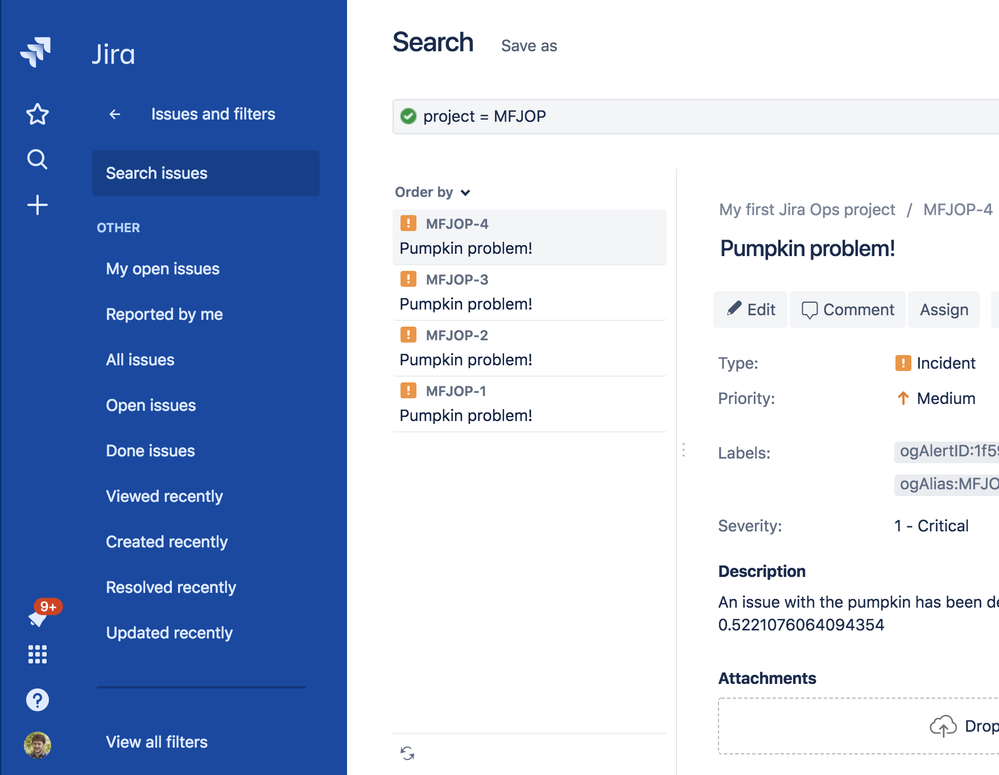Select issue MFJOP-2 in the list
This screenshot has height=775, width=999.
pyautogui.click(x=529, y=347)
